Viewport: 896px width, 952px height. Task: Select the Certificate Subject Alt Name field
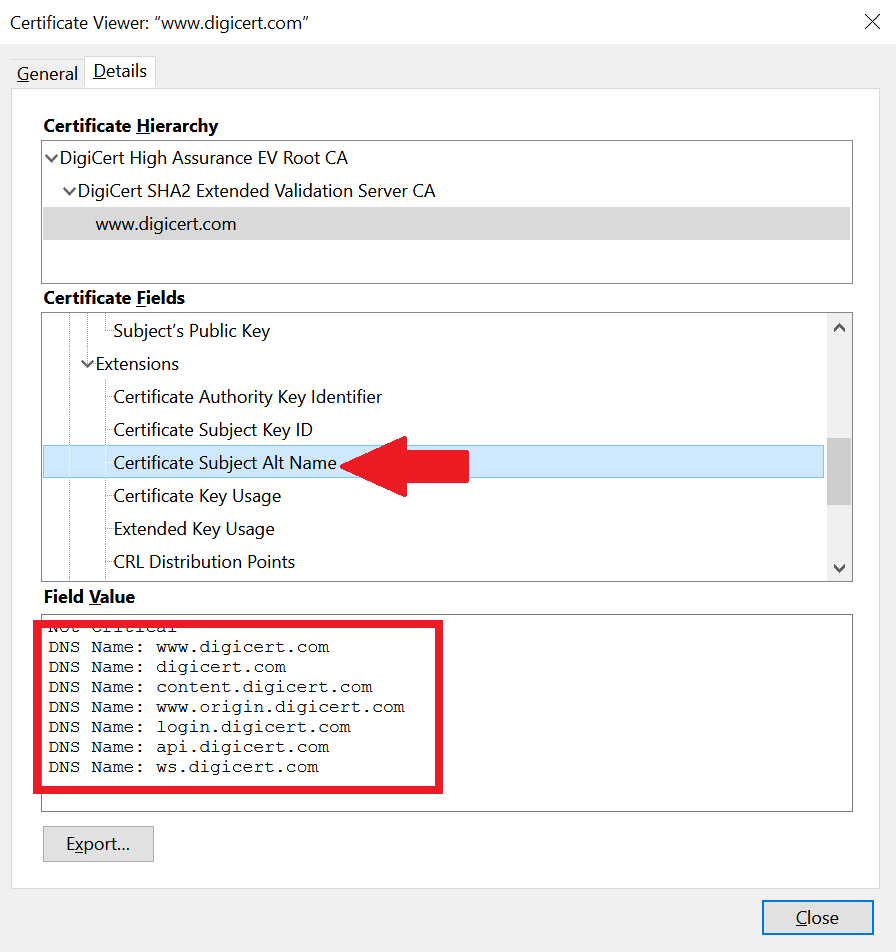pos(224,462)
